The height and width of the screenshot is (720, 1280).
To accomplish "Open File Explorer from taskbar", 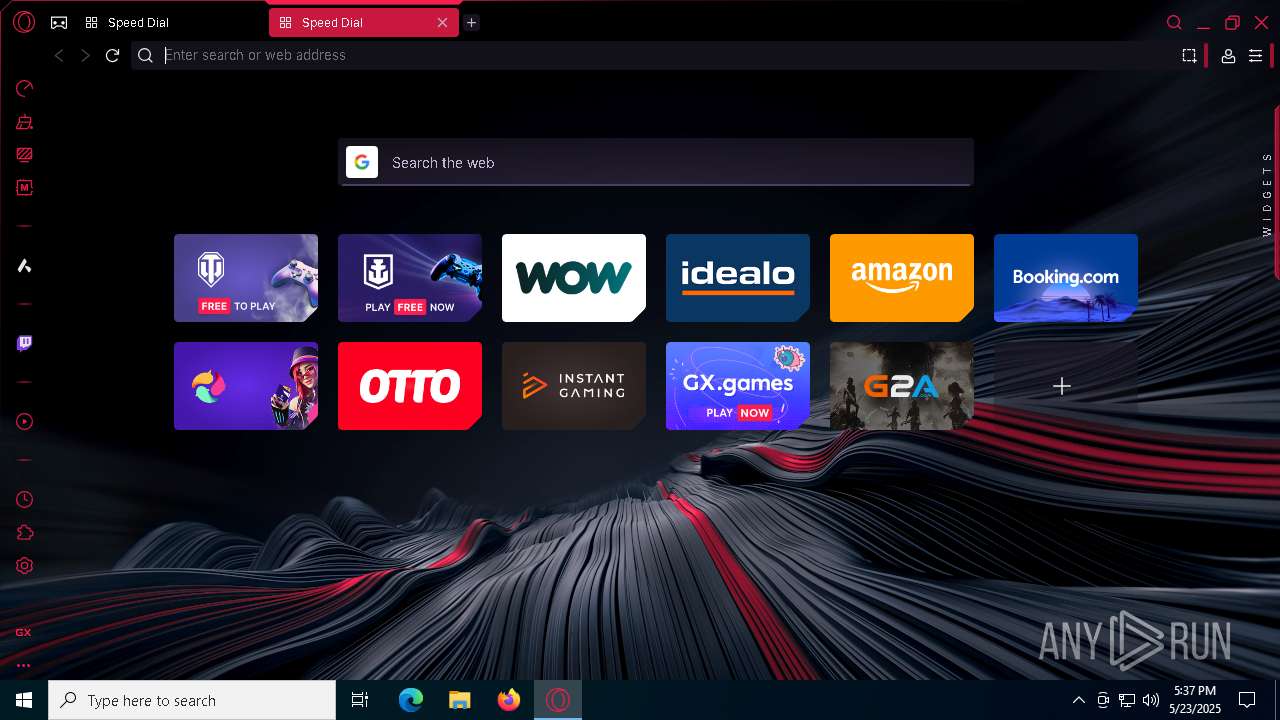I will point(459,700).
